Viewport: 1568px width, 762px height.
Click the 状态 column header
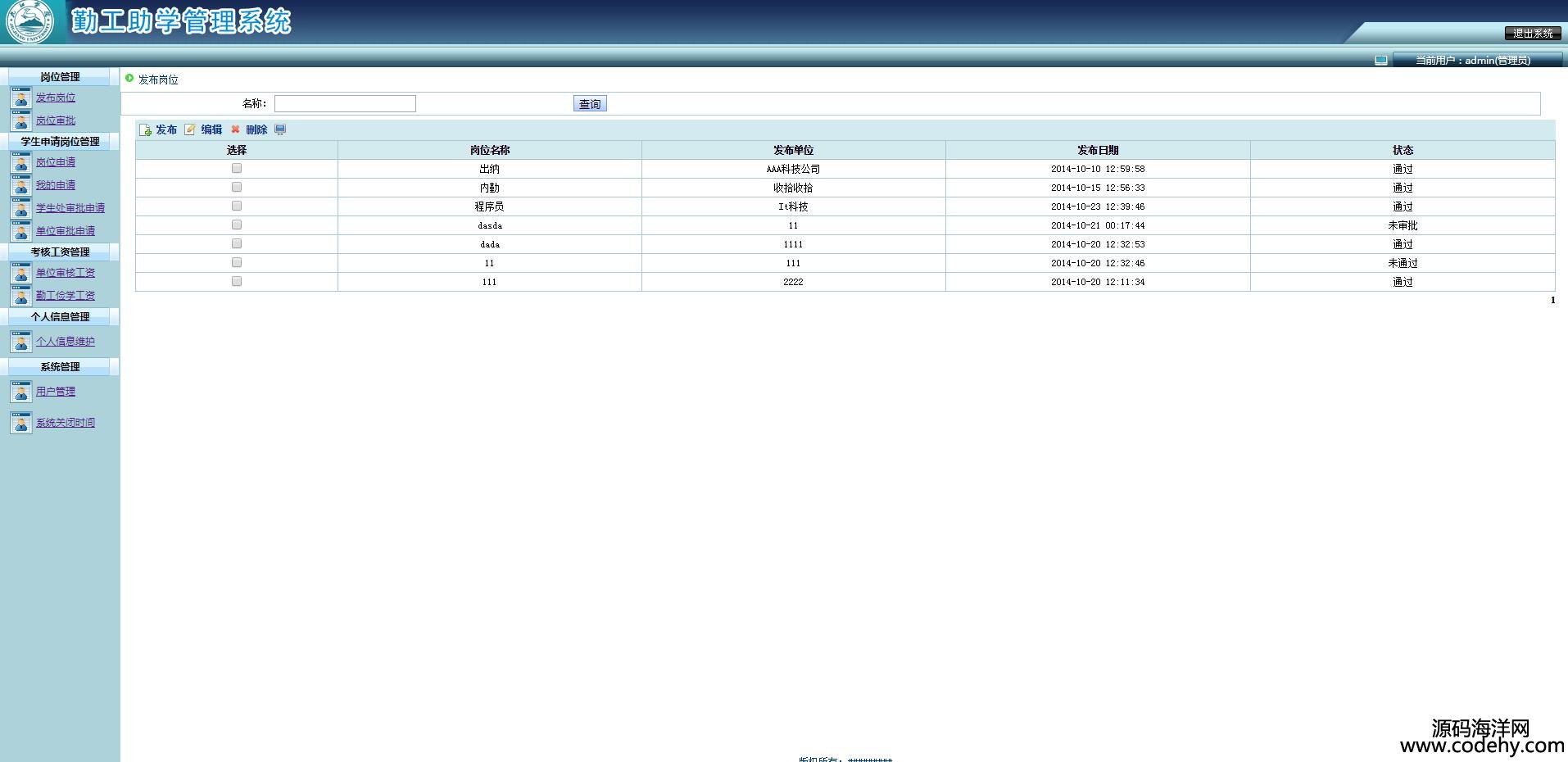(1403, 150)
